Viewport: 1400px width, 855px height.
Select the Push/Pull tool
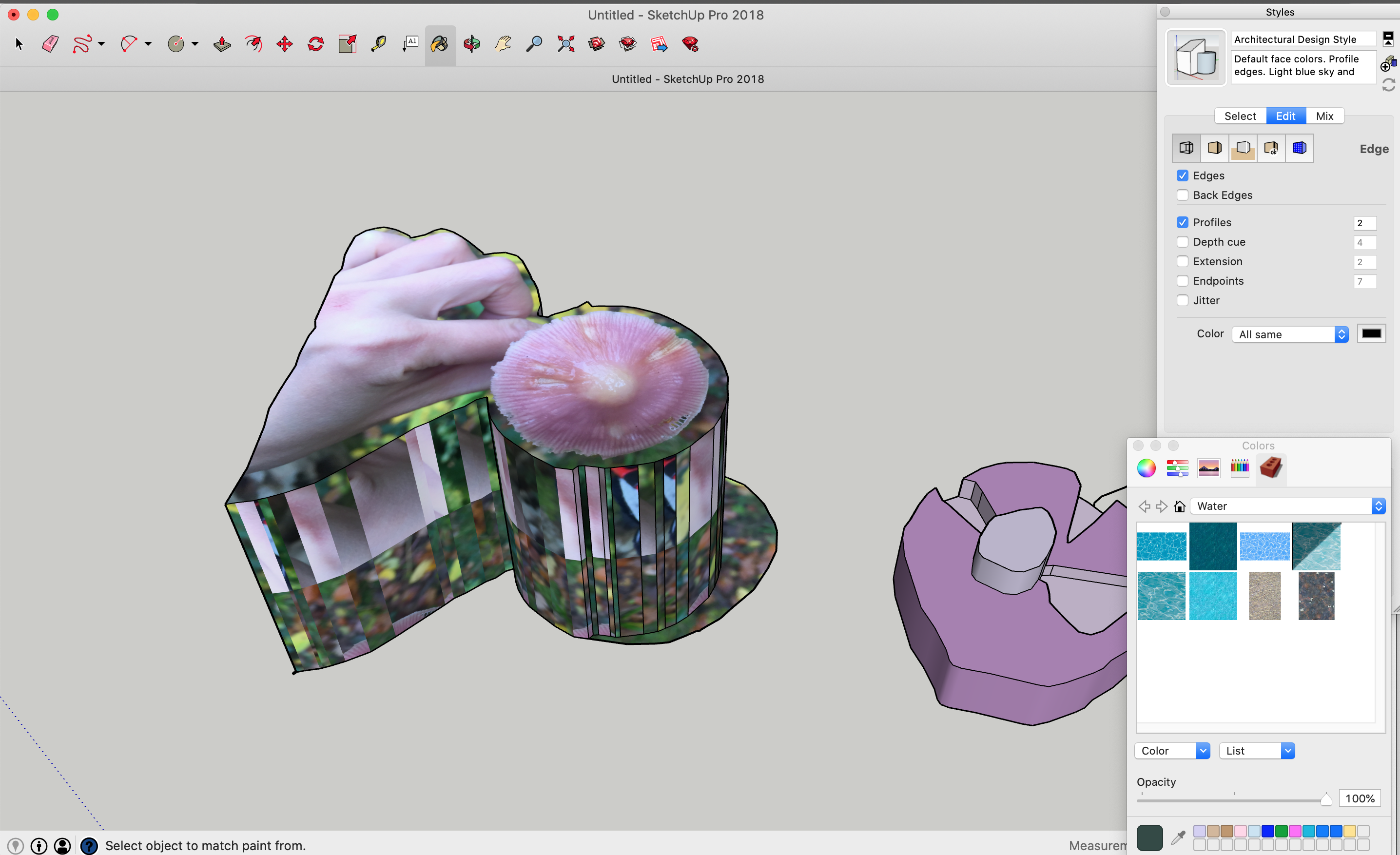point(222,44)
